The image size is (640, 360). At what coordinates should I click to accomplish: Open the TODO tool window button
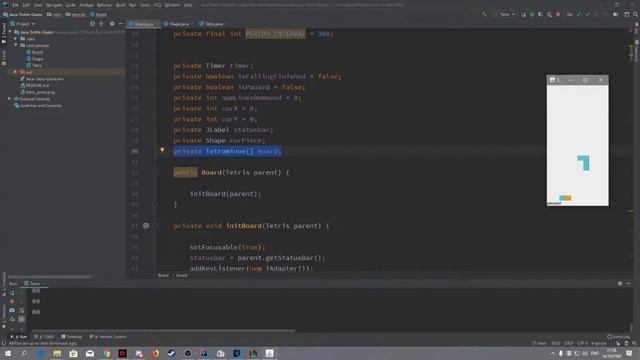[x=44, y=337]
